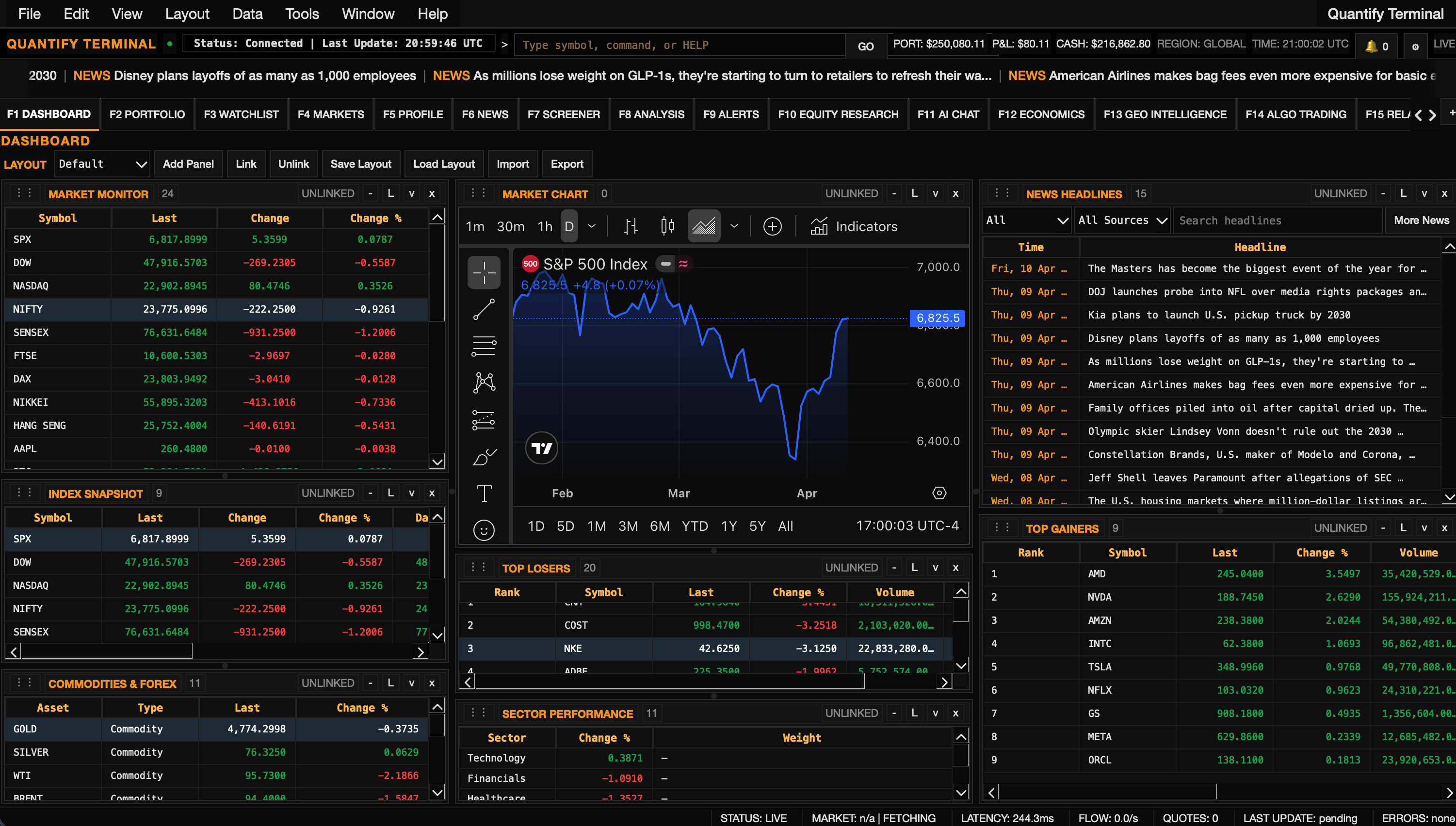This screenshot has height=826, width=1456.
Task: Click Top Gainers horizontal scrollbar thumb
Action: 1107,792
